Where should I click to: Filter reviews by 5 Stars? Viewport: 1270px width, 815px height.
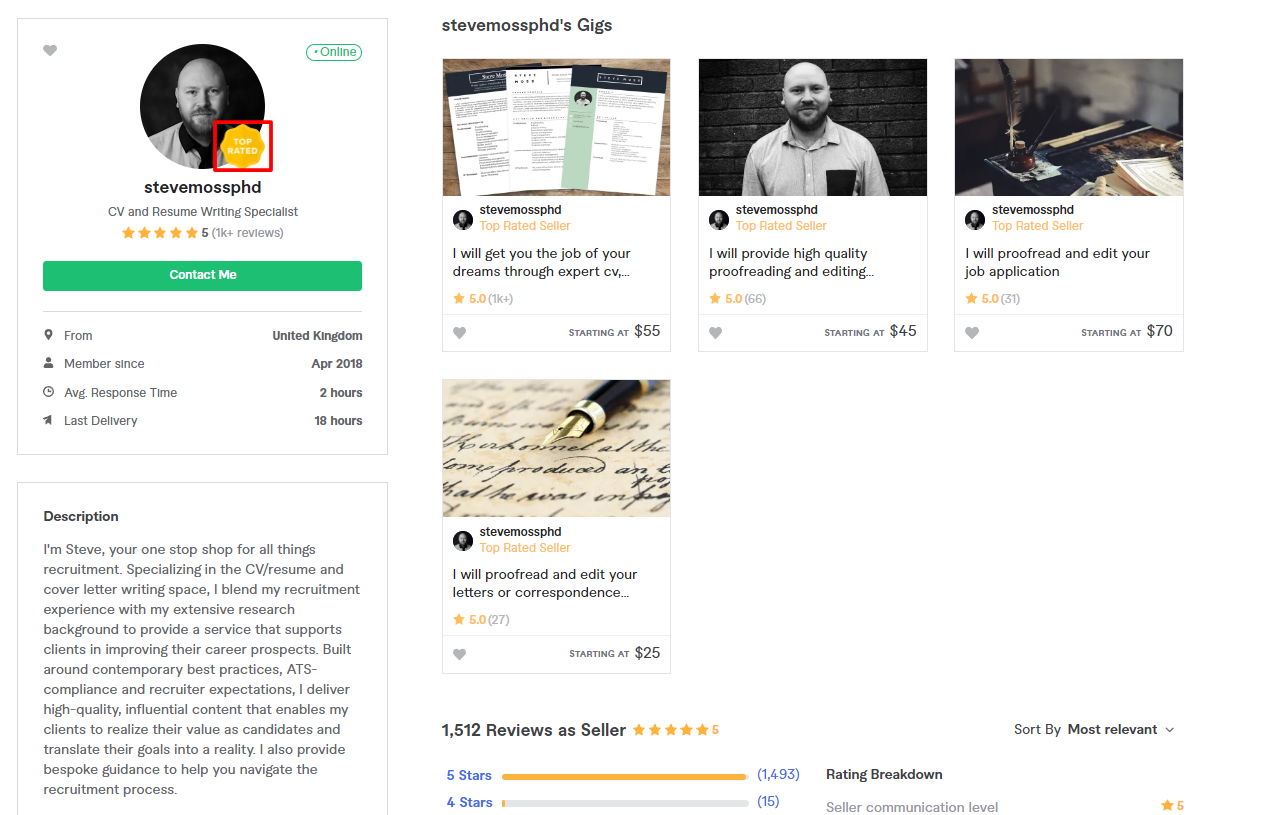click(x=470, y=775)
